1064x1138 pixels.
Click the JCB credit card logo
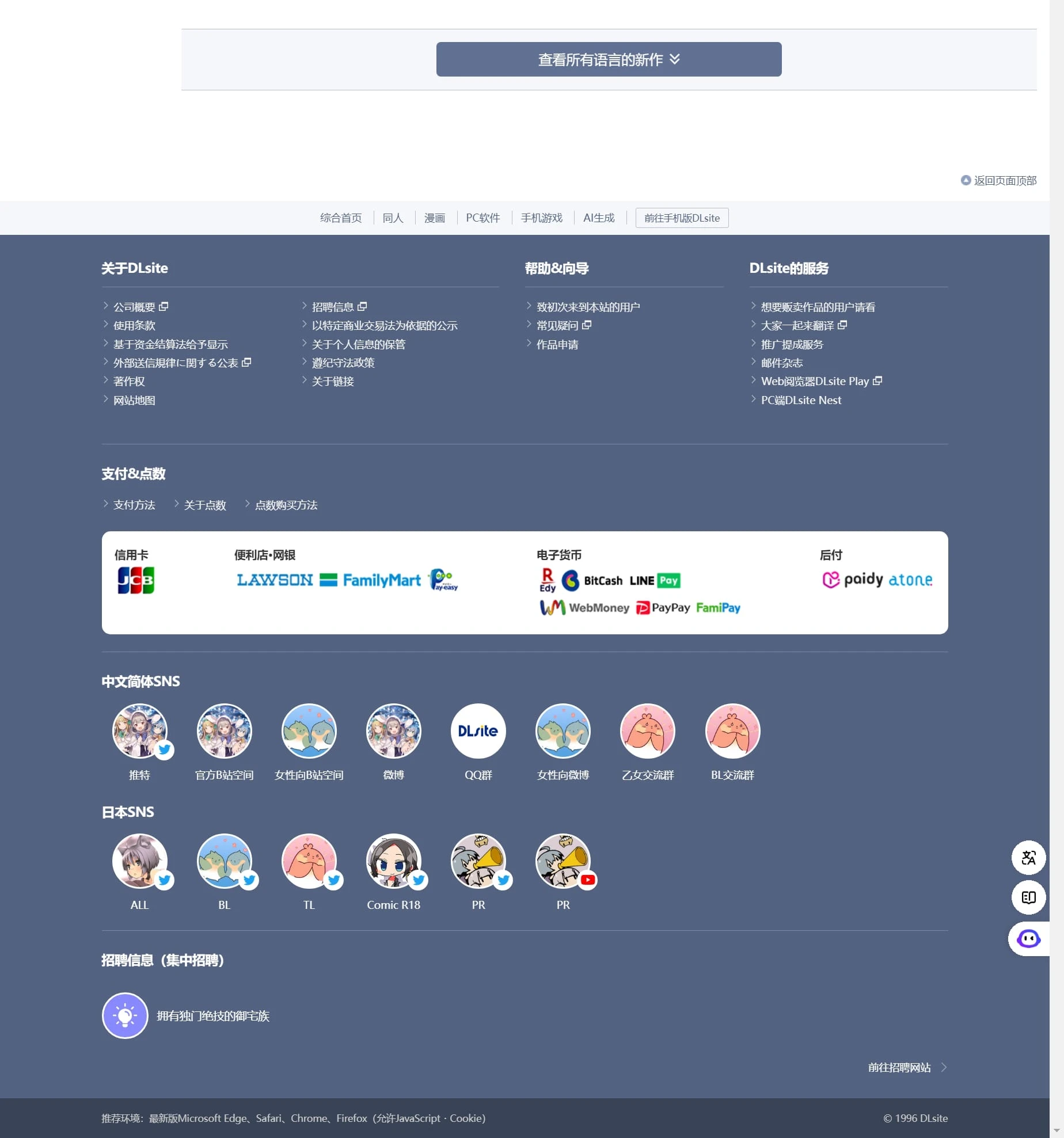pos(136,580)
